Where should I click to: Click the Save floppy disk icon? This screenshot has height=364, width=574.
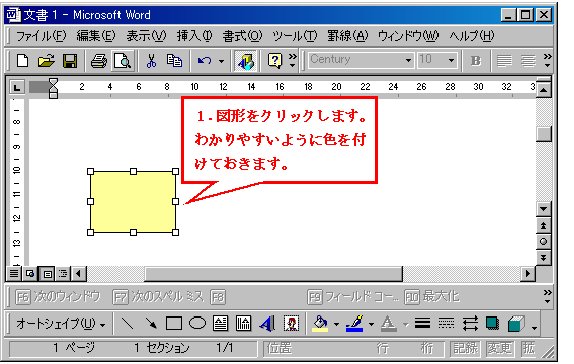point(70,61)
